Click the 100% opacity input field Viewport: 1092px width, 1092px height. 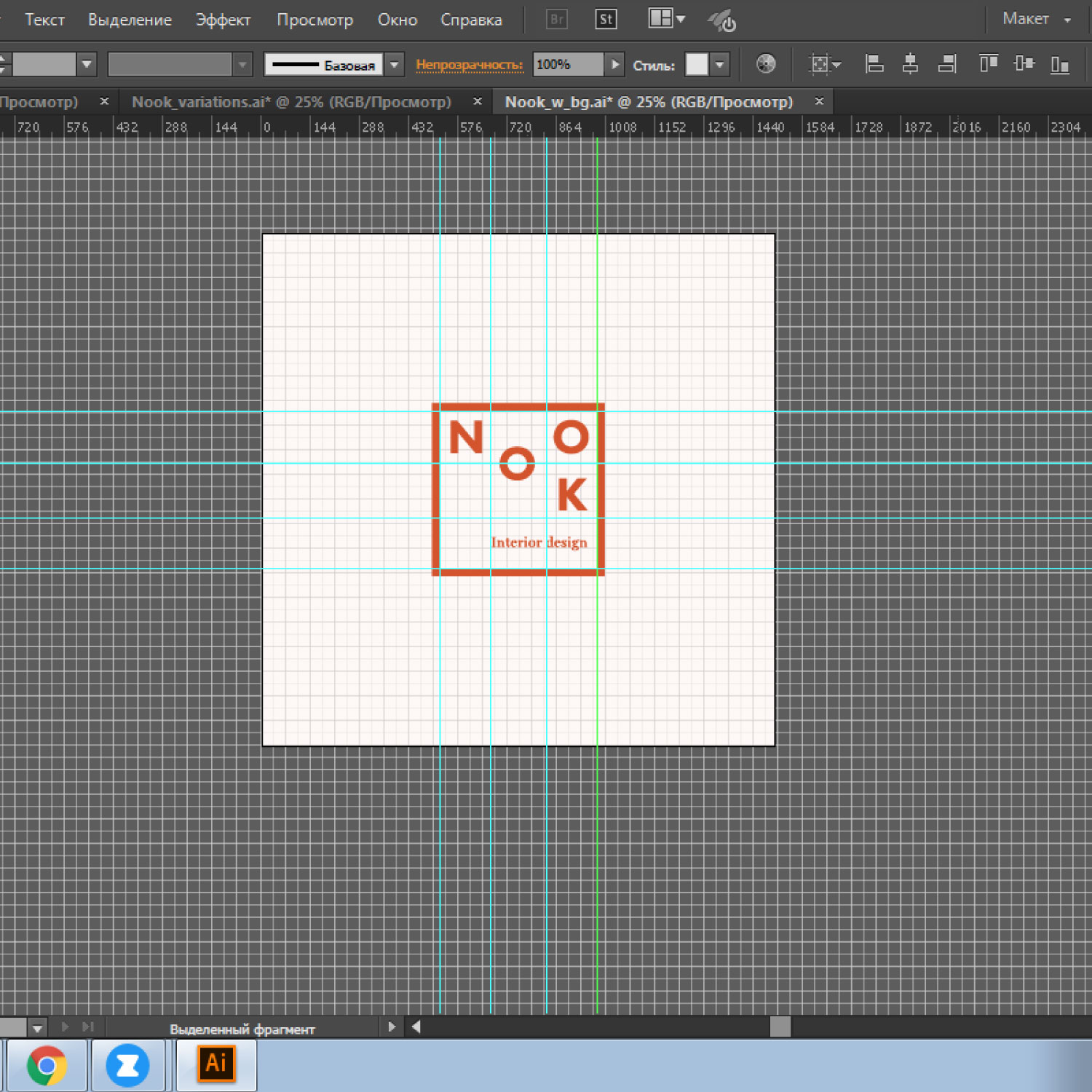568,64
